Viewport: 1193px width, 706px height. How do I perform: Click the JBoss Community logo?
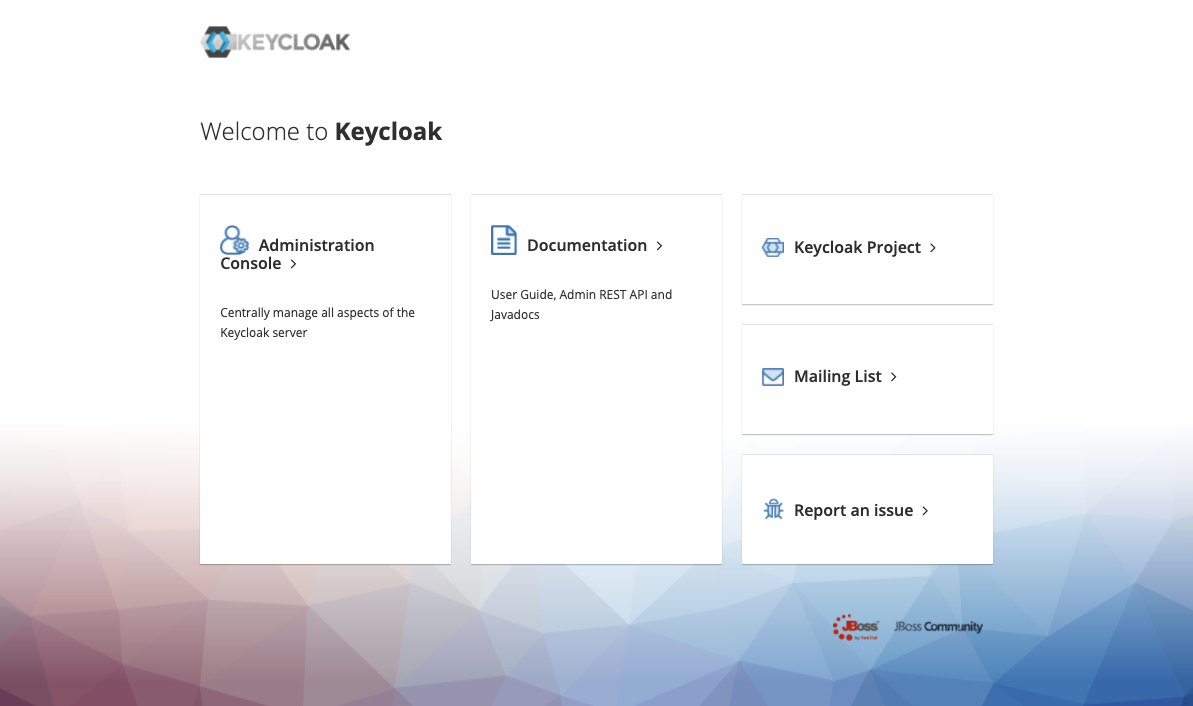(936, 627)
